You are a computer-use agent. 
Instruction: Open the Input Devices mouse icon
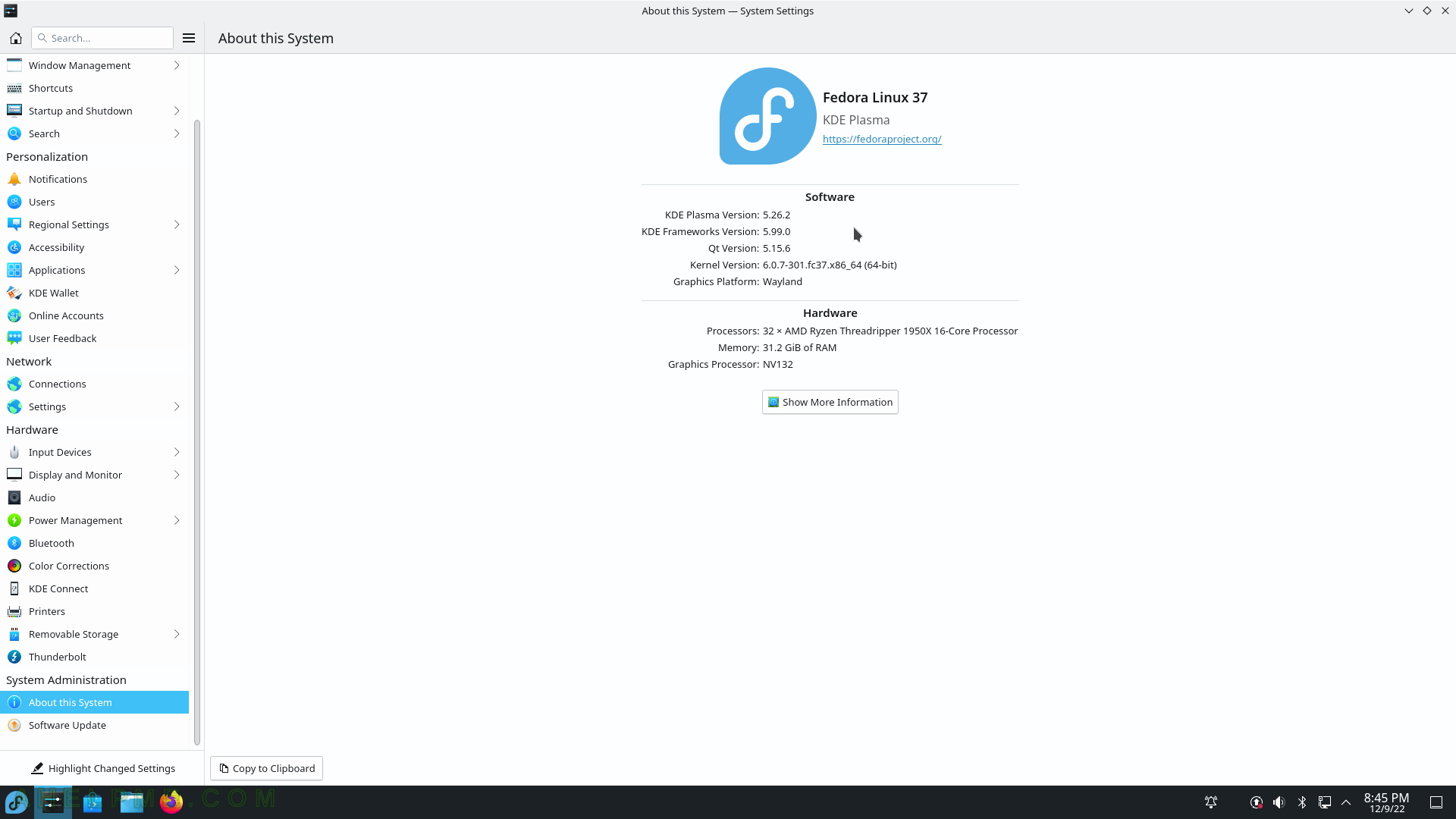click(14, 452)
